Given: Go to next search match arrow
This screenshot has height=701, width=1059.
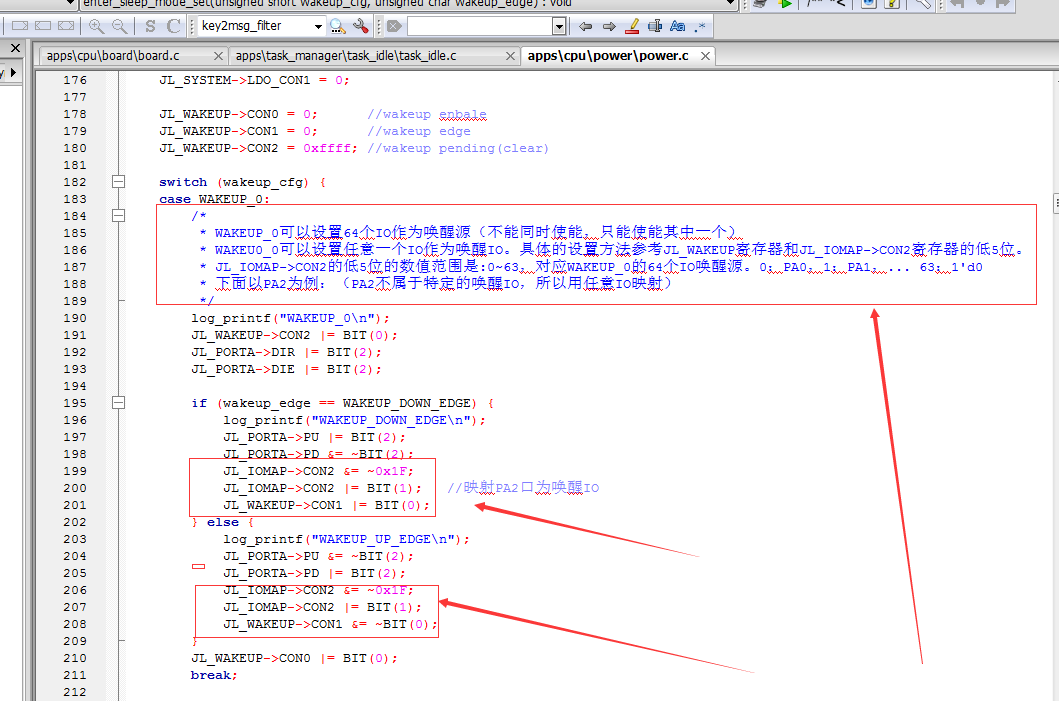Looking at the screenshot, I should coord(609,26).
